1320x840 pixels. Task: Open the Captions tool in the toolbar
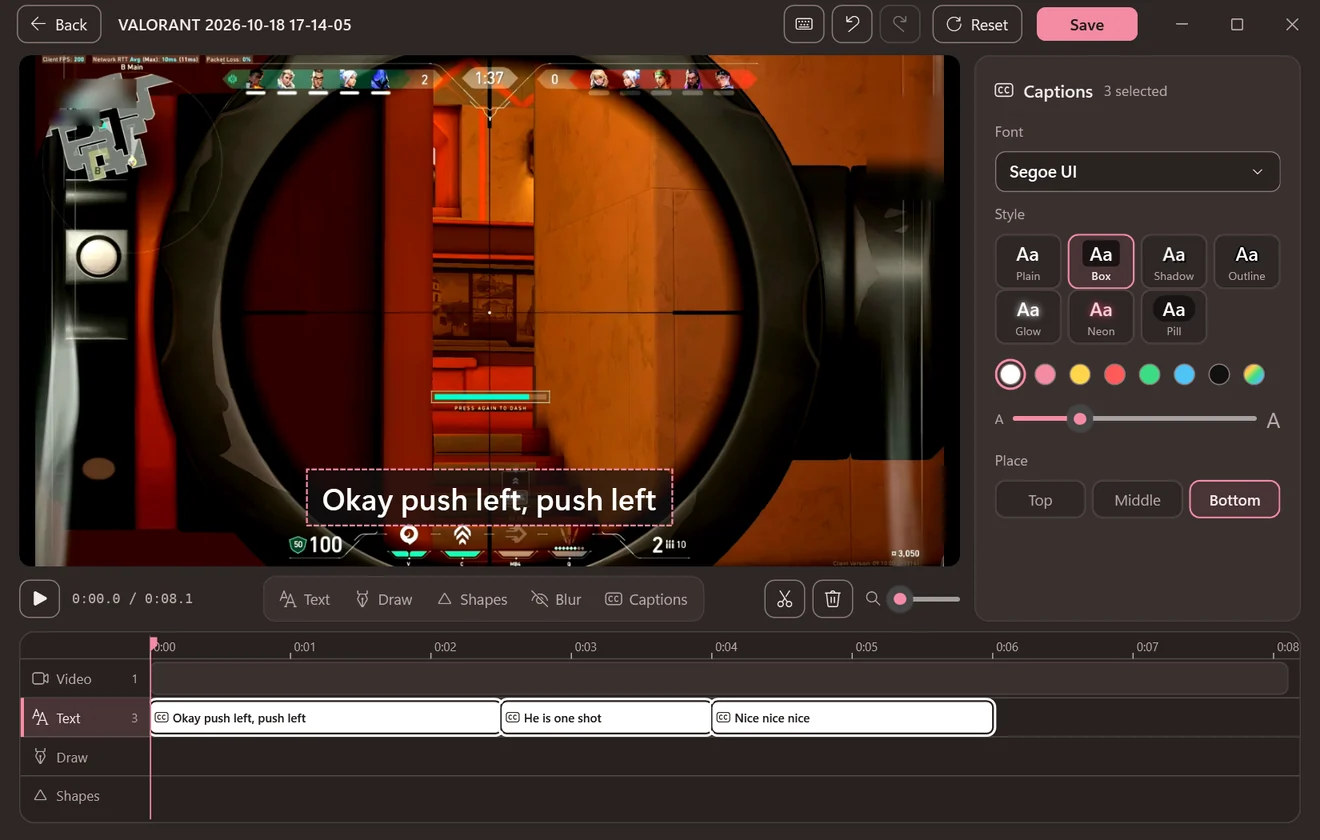pos(646,599)
